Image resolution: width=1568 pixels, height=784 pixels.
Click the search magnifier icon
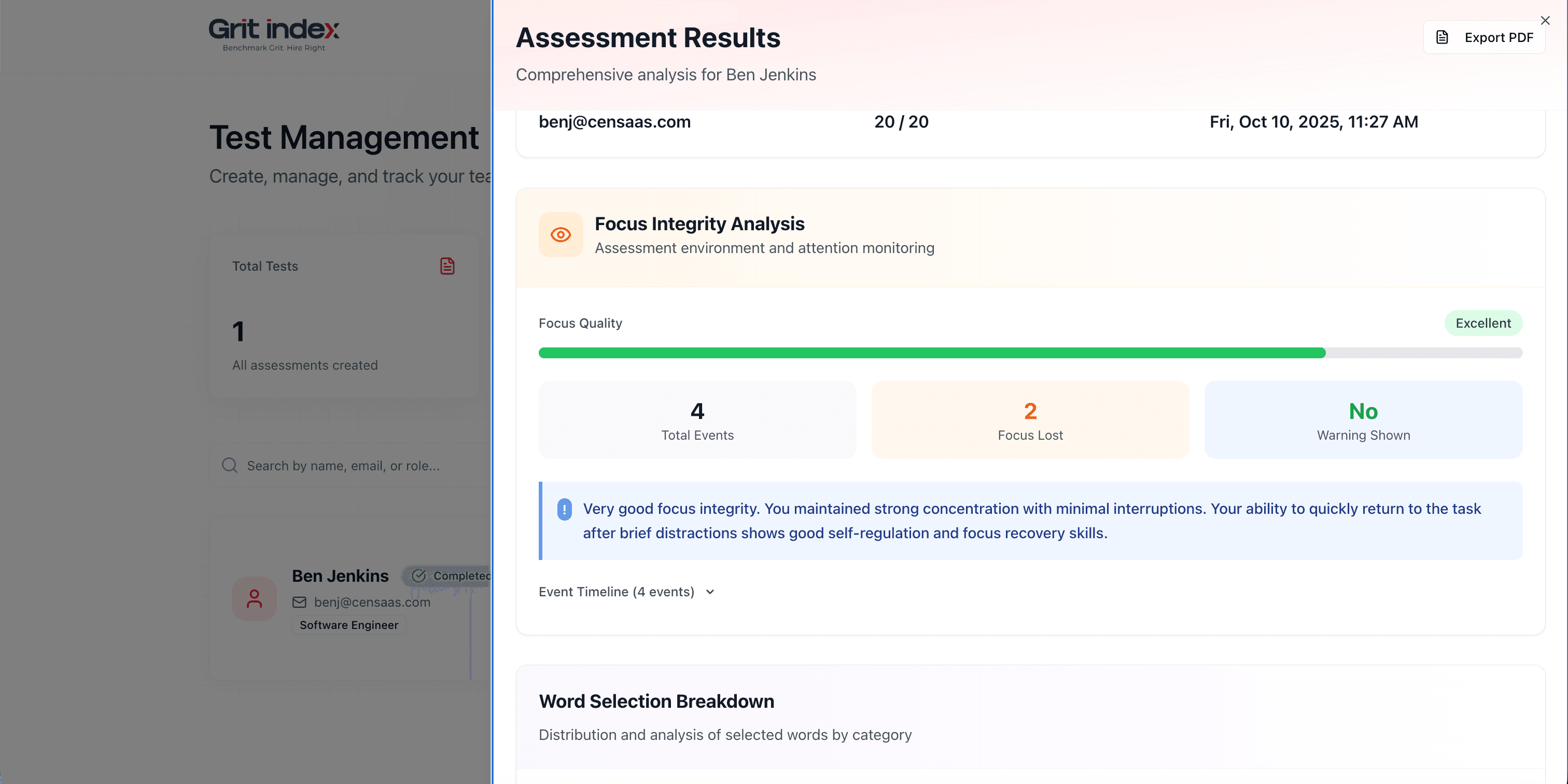point(230,466)
